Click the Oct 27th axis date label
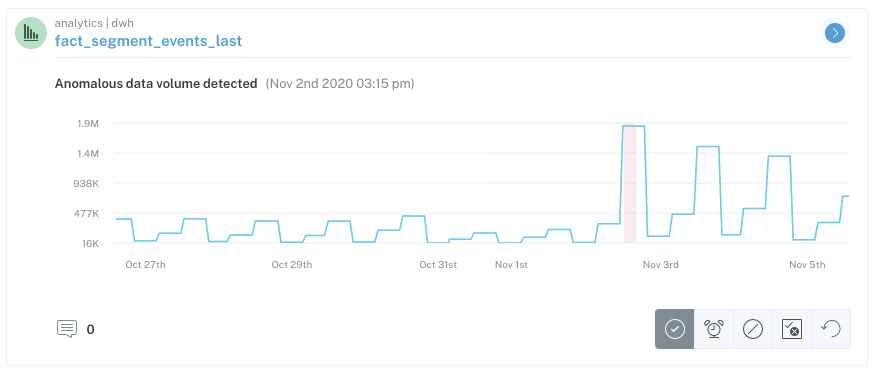 145,265
